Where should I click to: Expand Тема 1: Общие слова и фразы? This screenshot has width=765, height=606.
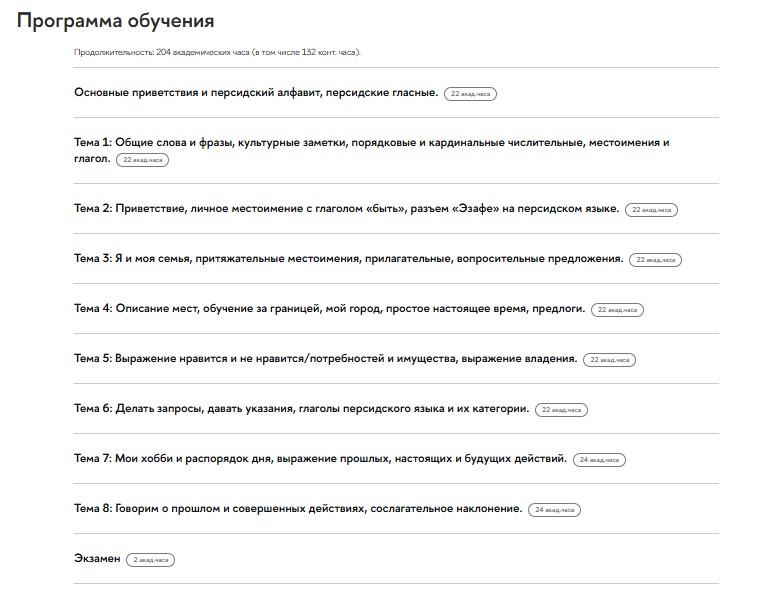(371, 143)
